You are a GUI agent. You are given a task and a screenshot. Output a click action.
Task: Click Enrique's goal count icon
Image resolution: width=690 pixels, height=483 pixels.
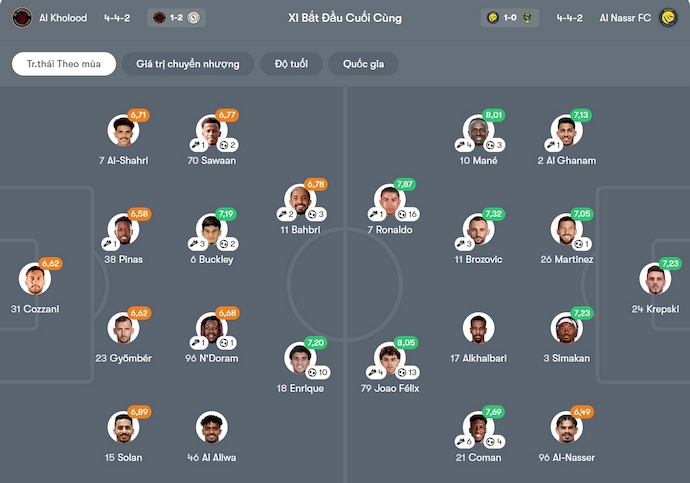point(310,372)
